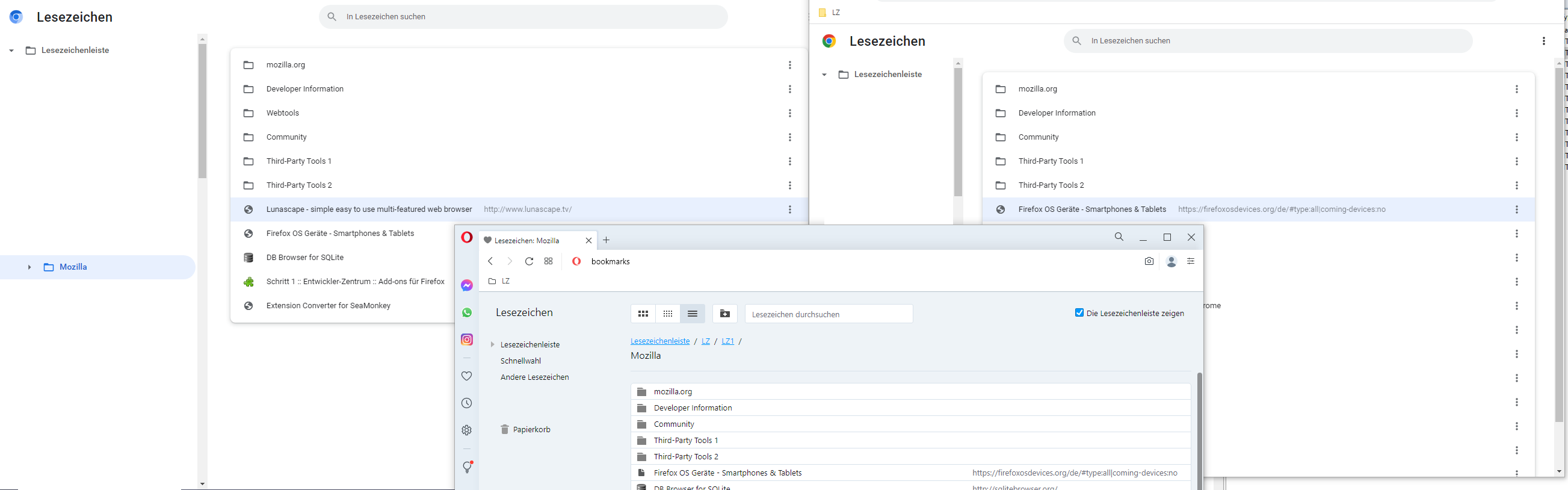Click the new folder button in Opera bookmarks

(724, 314)
